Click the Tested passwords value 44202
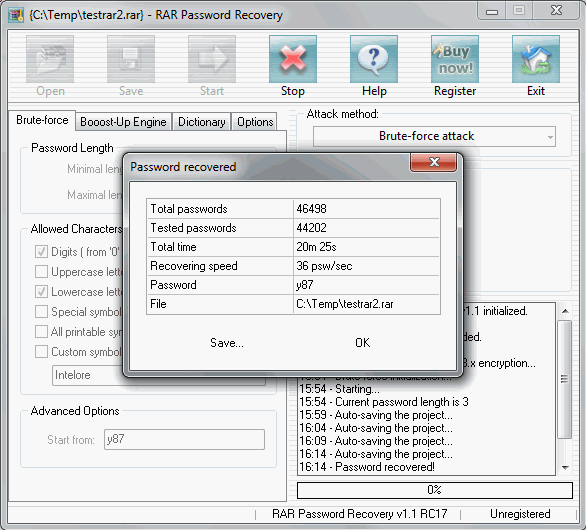The image size is (586, 530). (311, 228)
